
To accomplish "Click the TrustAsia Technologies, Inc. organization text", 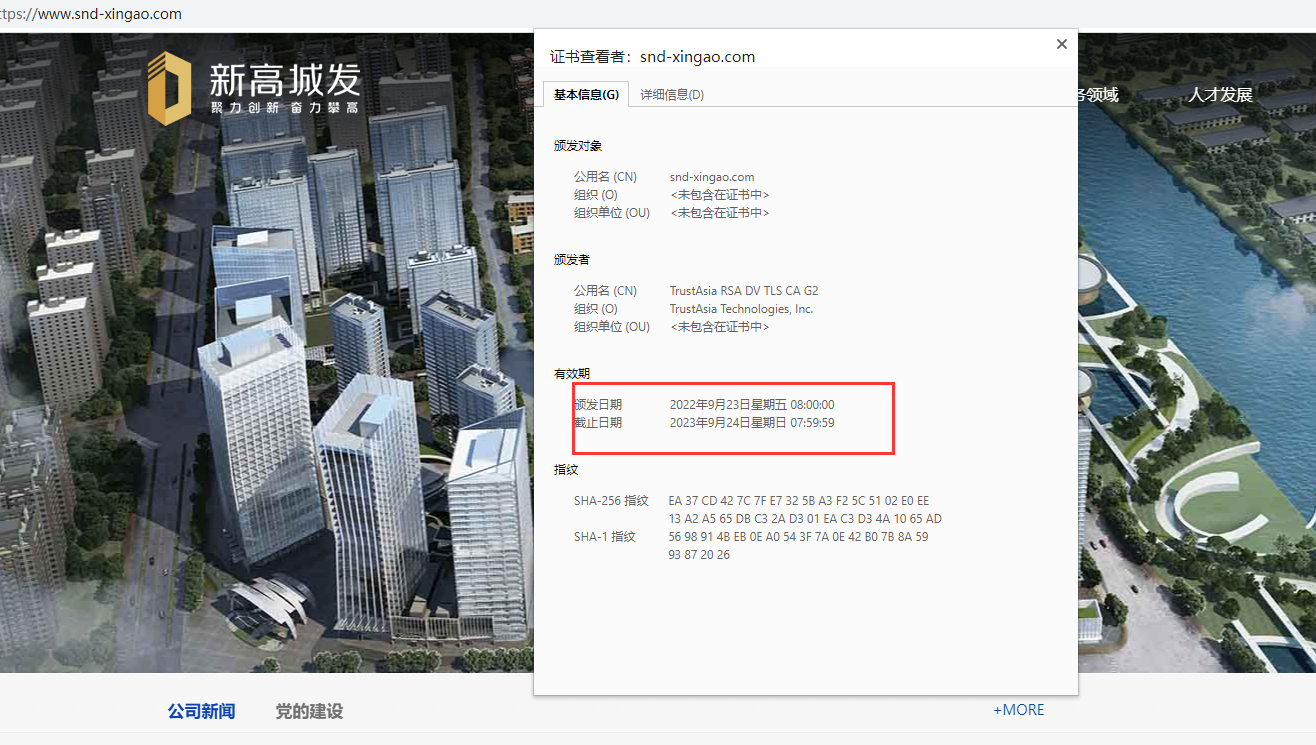I will [741, 309].
